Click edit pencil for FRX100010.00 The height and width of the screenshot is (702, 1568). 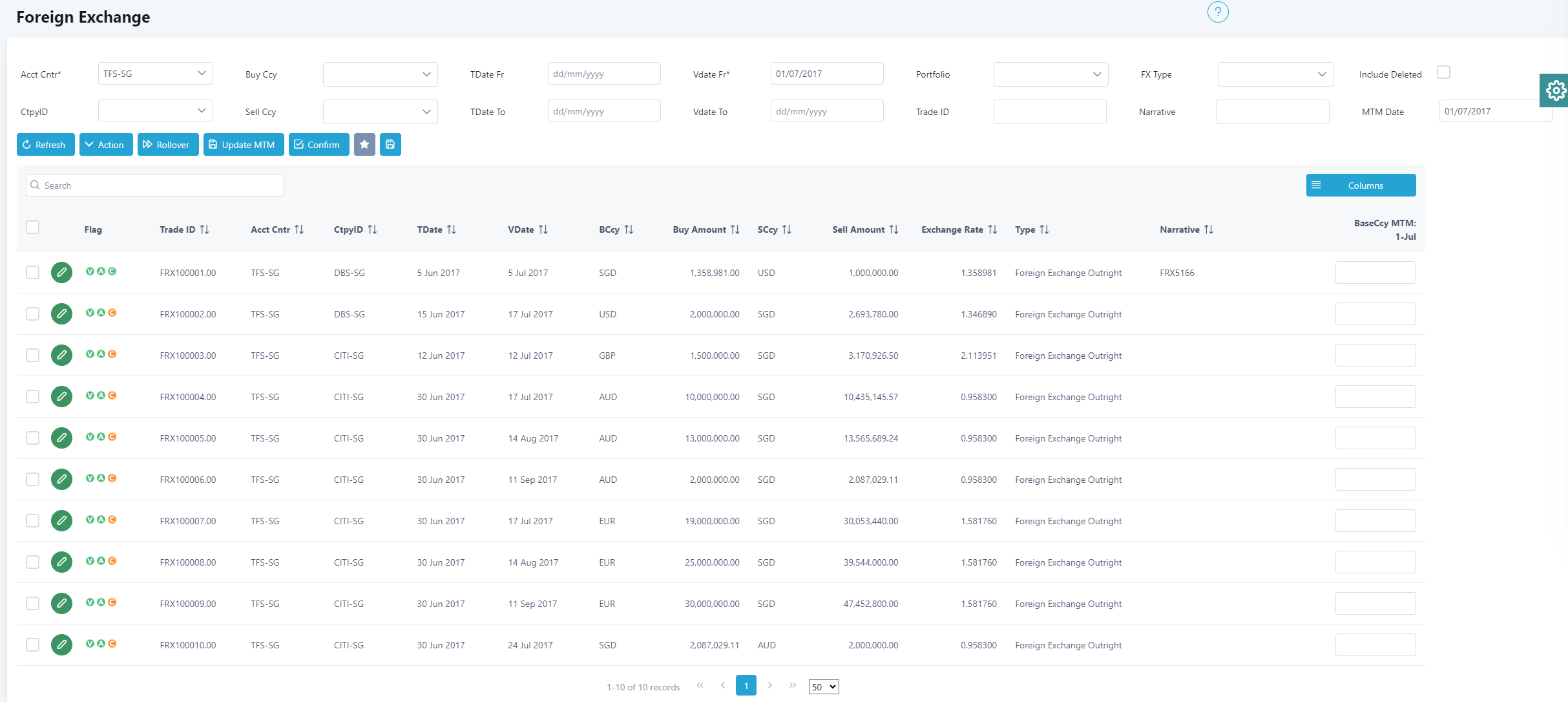(x=61, y=645)
